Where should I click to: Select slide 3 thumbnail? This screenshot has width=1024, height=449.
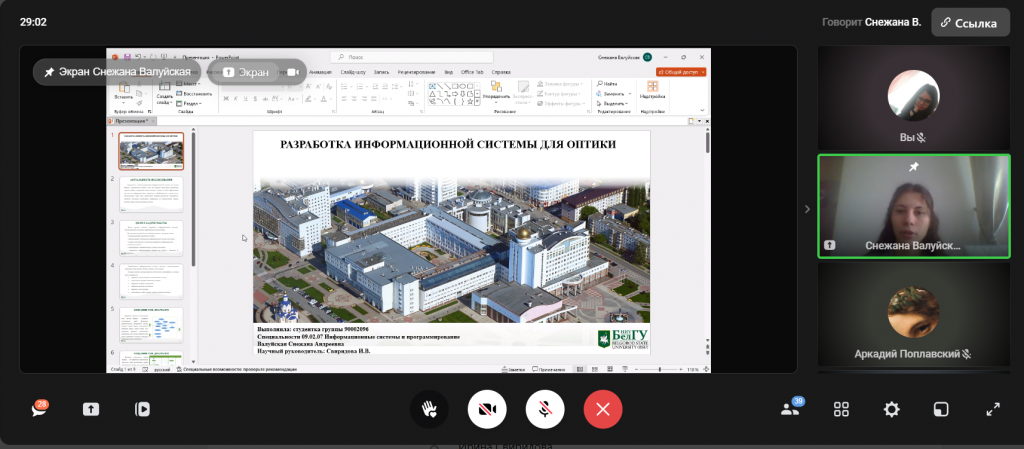click(x=151, y=238)
